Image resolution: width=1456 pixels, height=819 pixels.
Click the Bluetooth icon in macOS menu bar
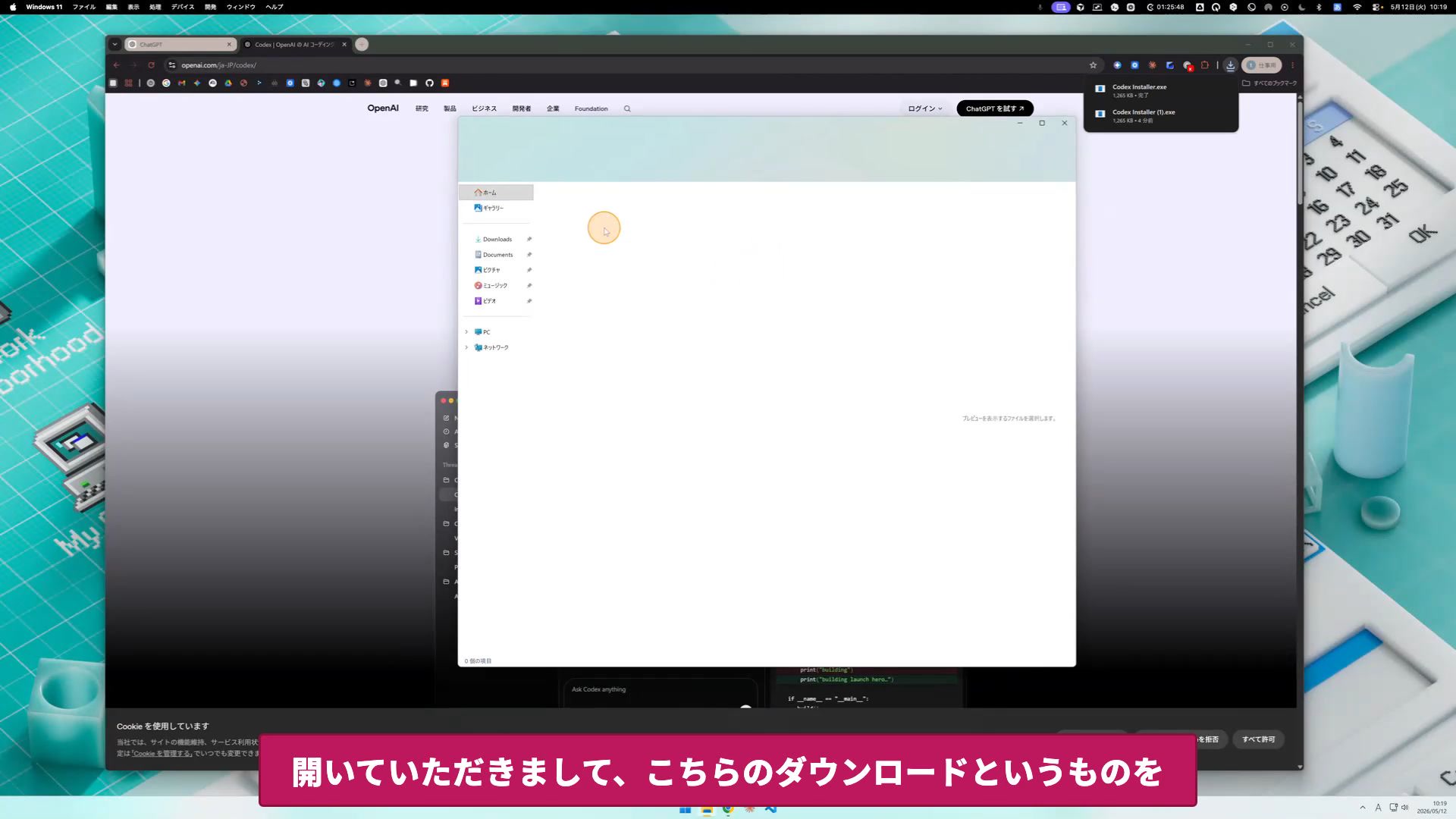(1319, 7)
